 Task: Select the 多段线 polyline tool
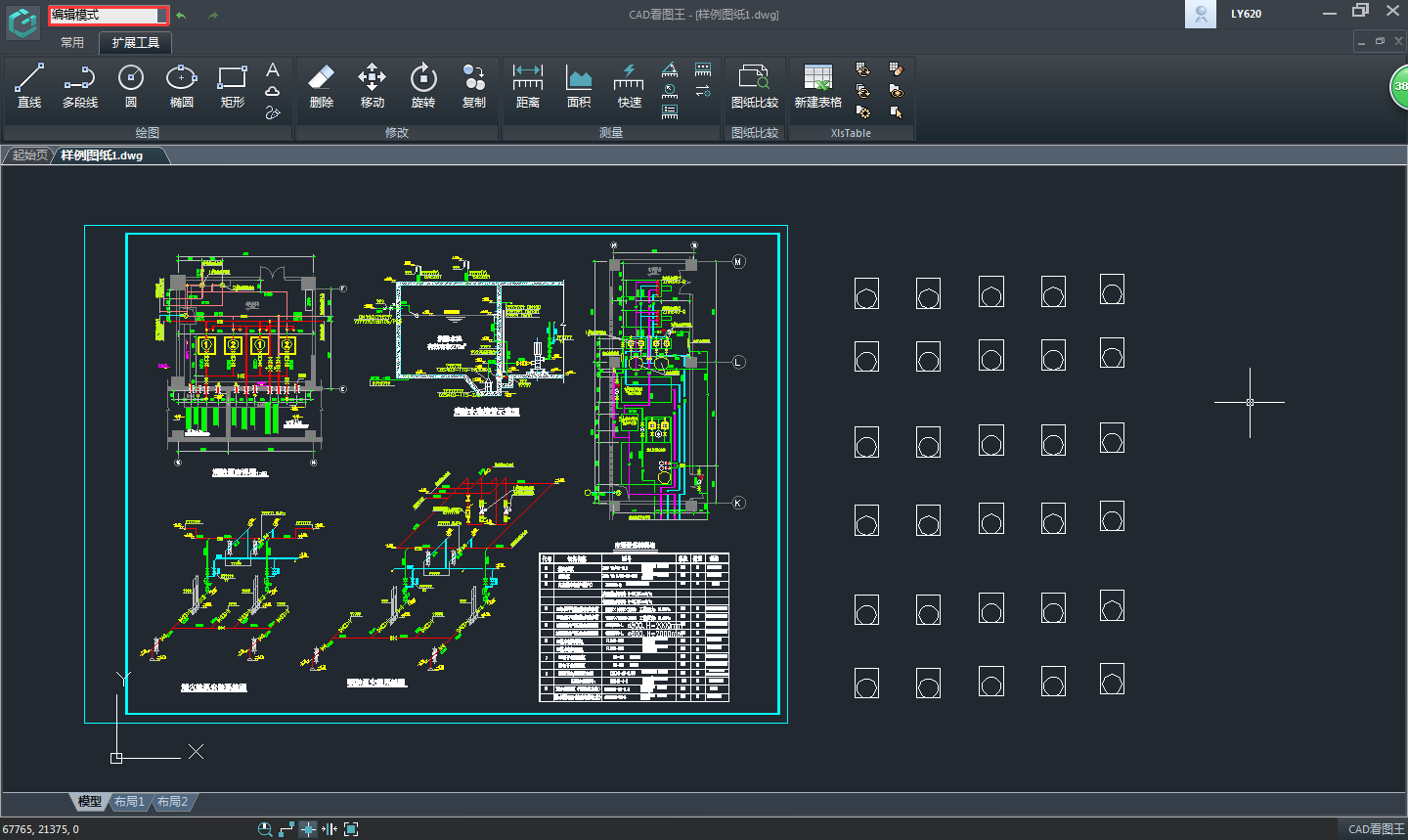click(x=79, y=85)
